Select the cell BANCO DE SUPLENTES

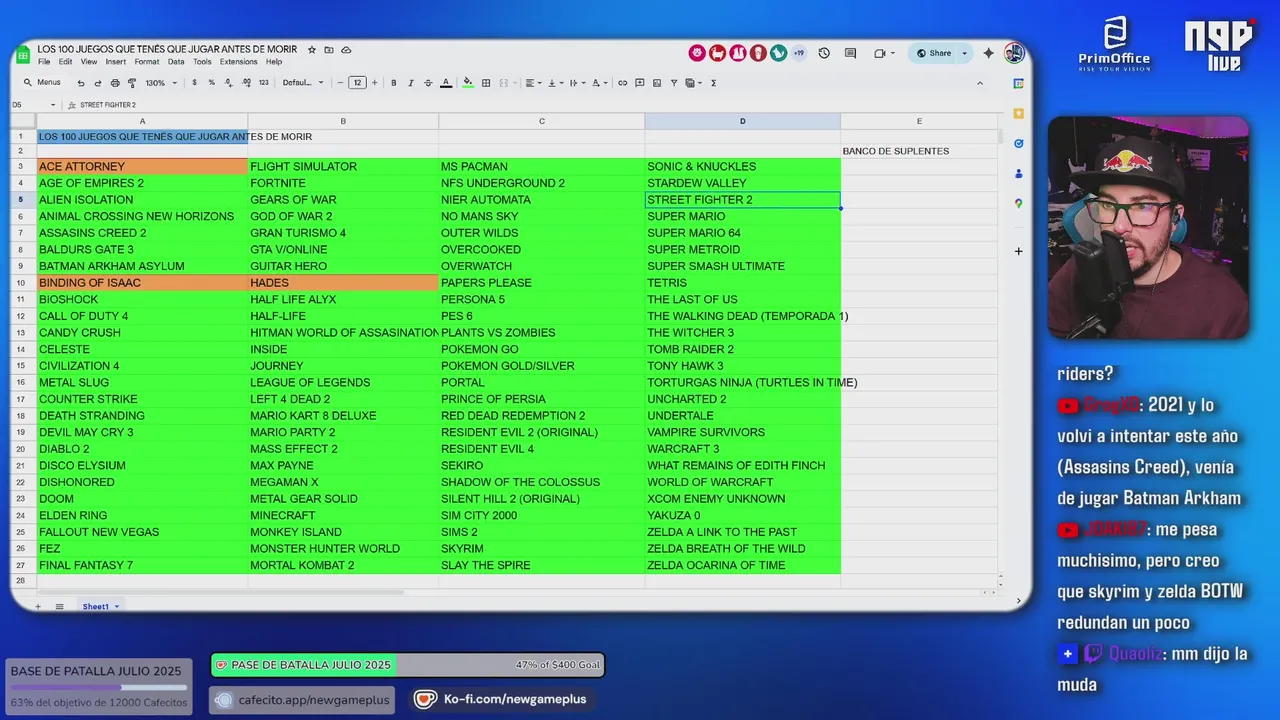(x=919, y=151)
